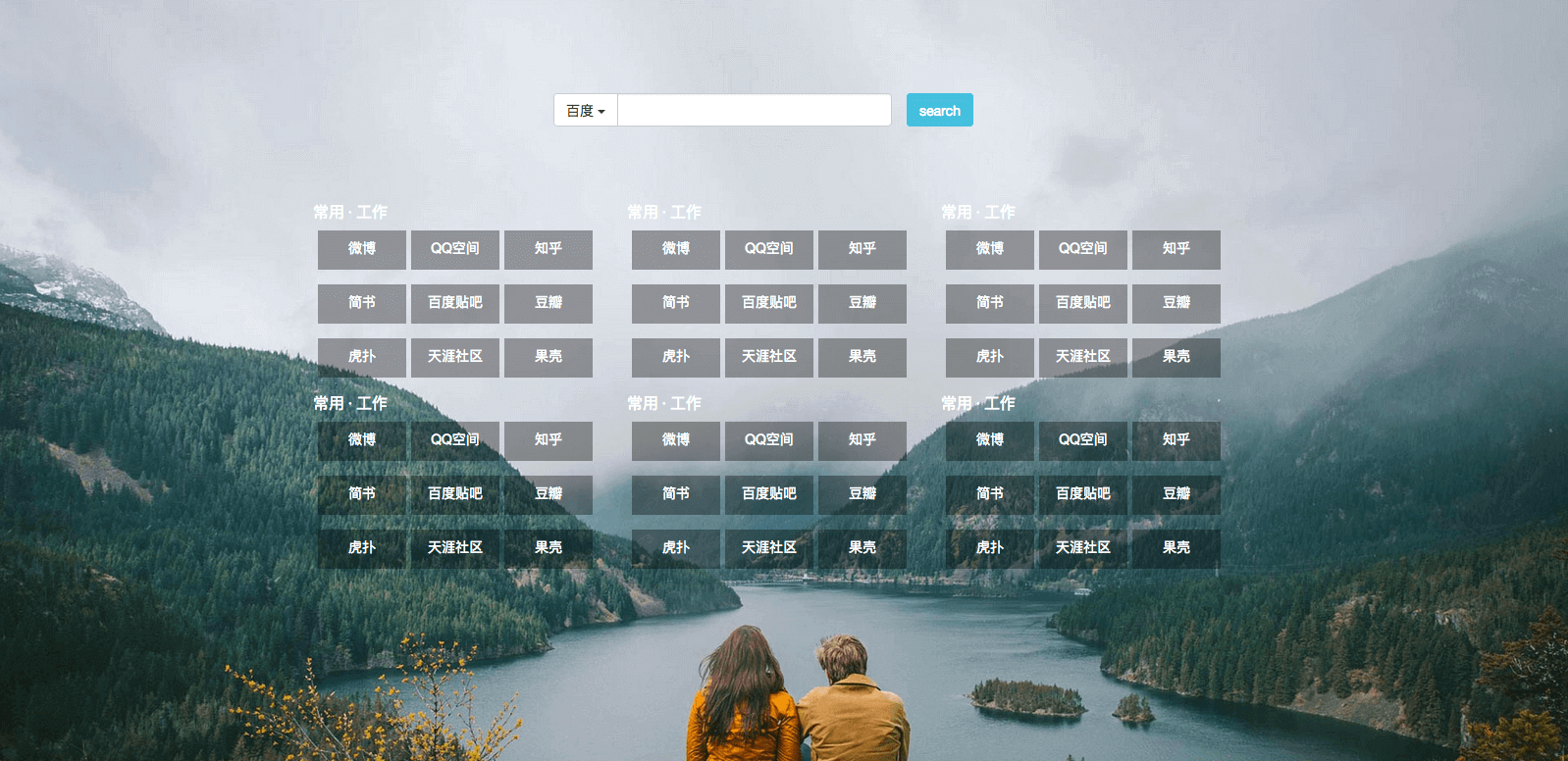Click 果壳 in the bottom-left group
This screenshot has height=761, width=1568.
[x=549, y=549]
